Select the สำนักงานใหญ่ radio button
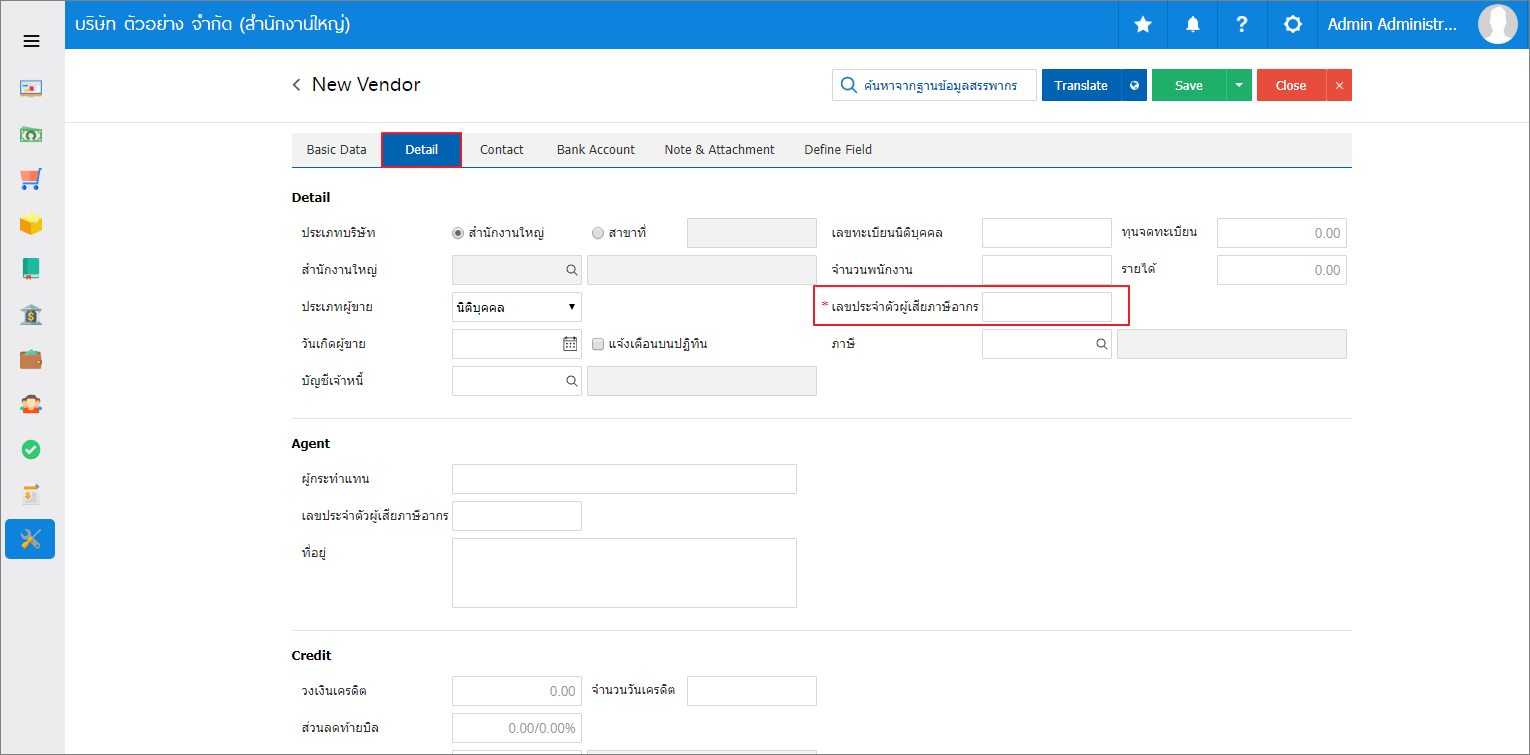The width and height of the screenshot is (1530, 755). pyautogui.click(x=458, y=233)
